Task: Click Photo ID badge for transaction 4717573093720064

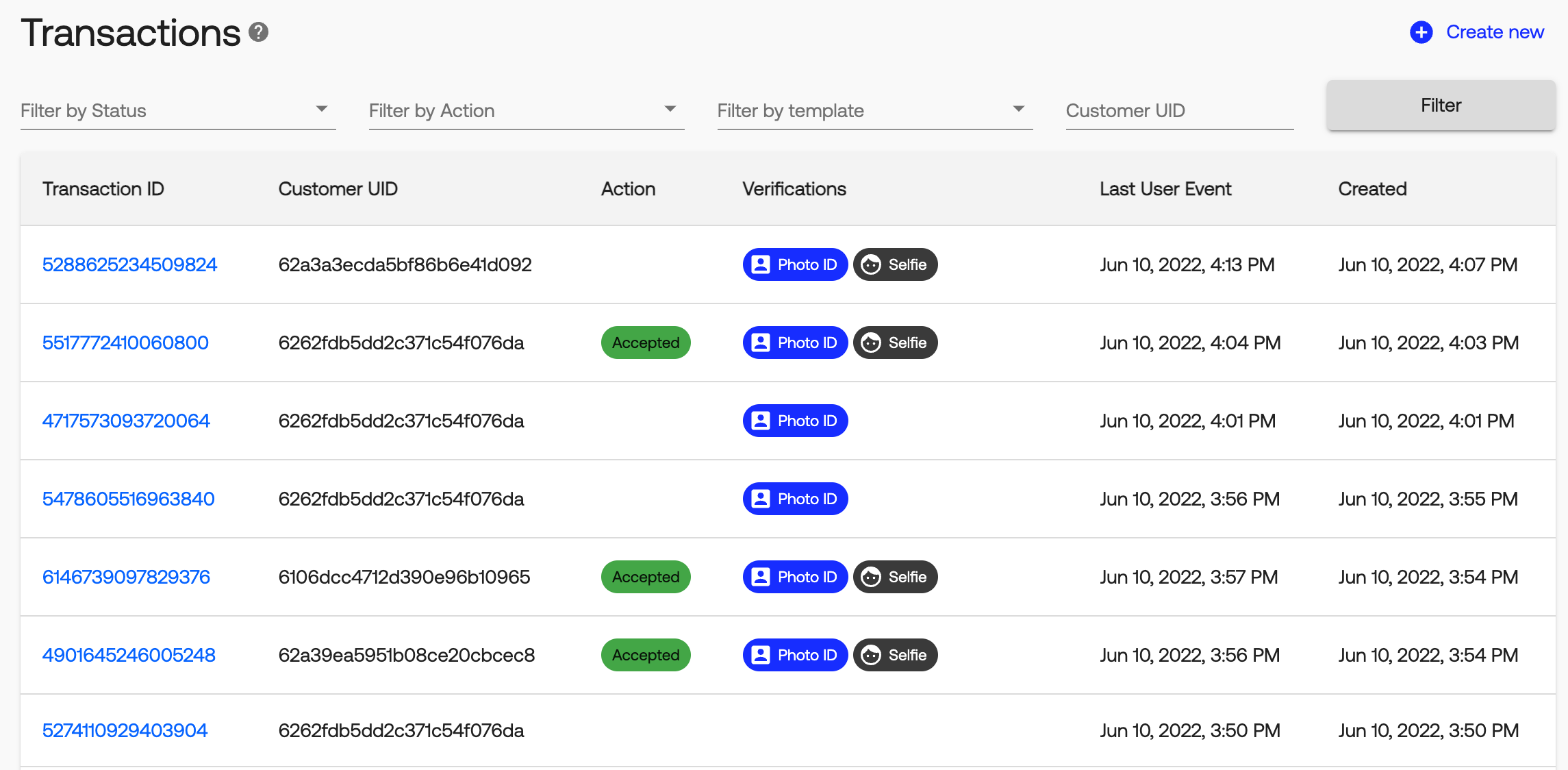Action: (x=795, y=421)
